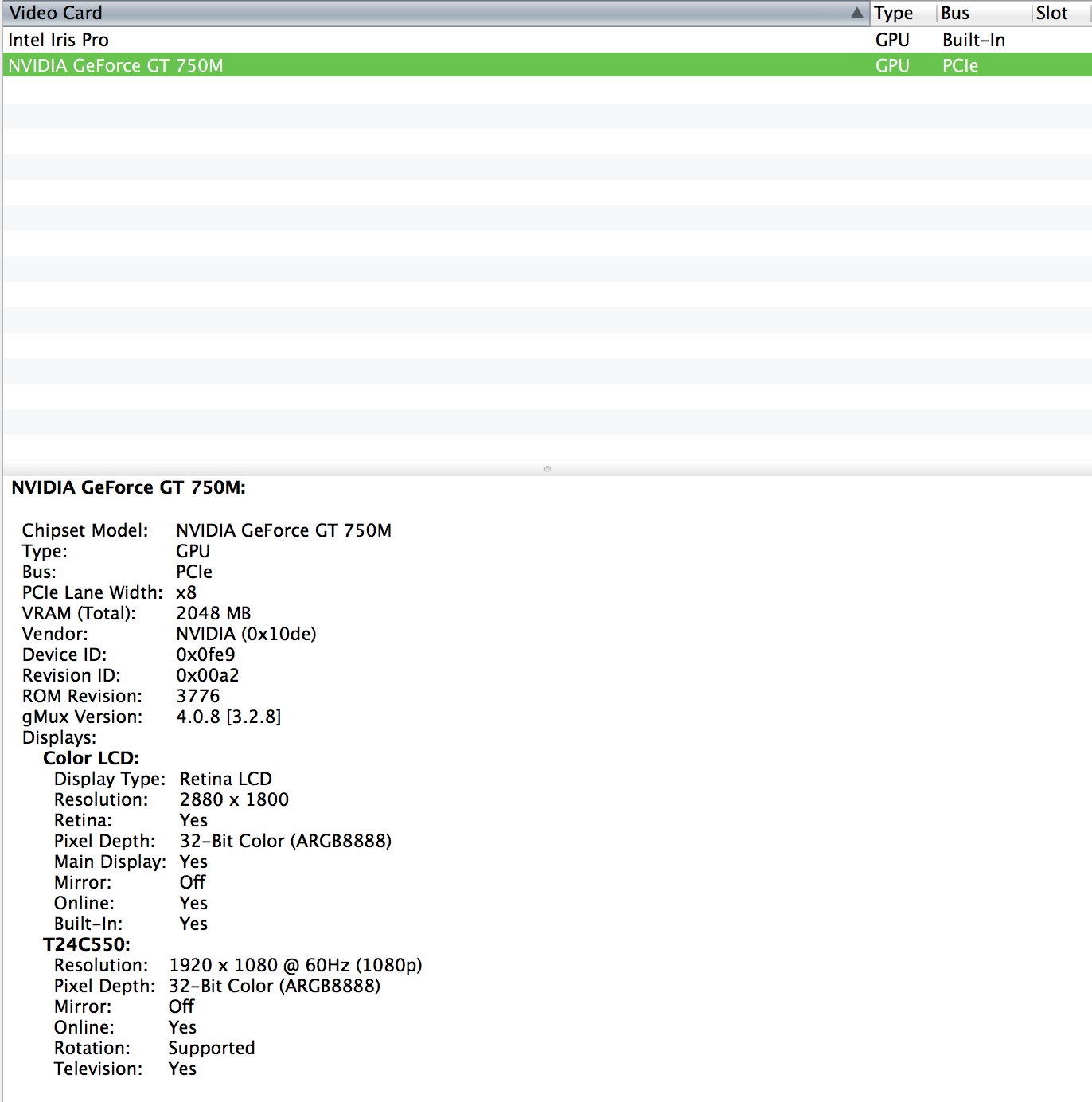Click the T24C550 display heading
Image resolution: width=1092 pixels, height=1102 pixels.
[87, 944]
